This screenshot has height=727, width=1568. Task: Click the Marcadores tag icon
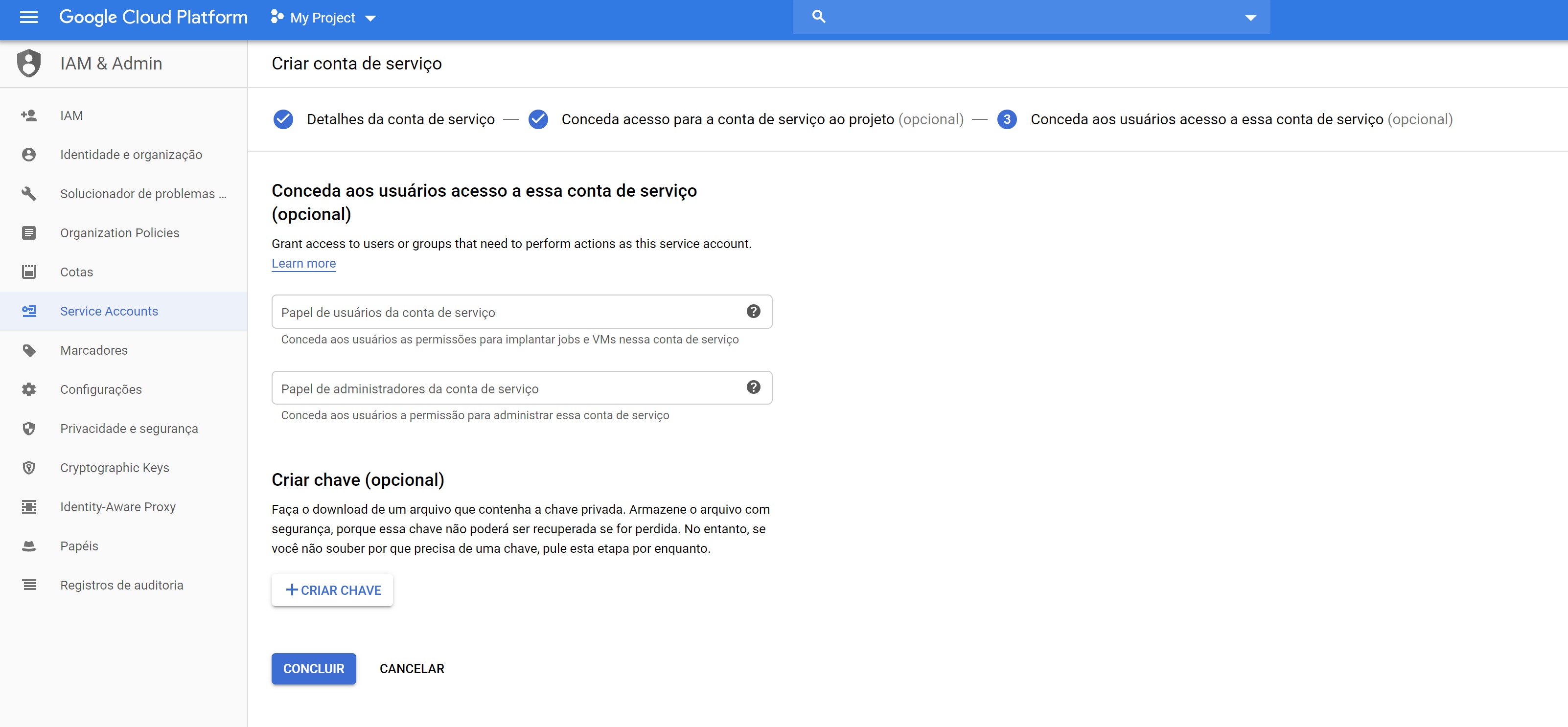pyautogui.click(x=28, y=350)
